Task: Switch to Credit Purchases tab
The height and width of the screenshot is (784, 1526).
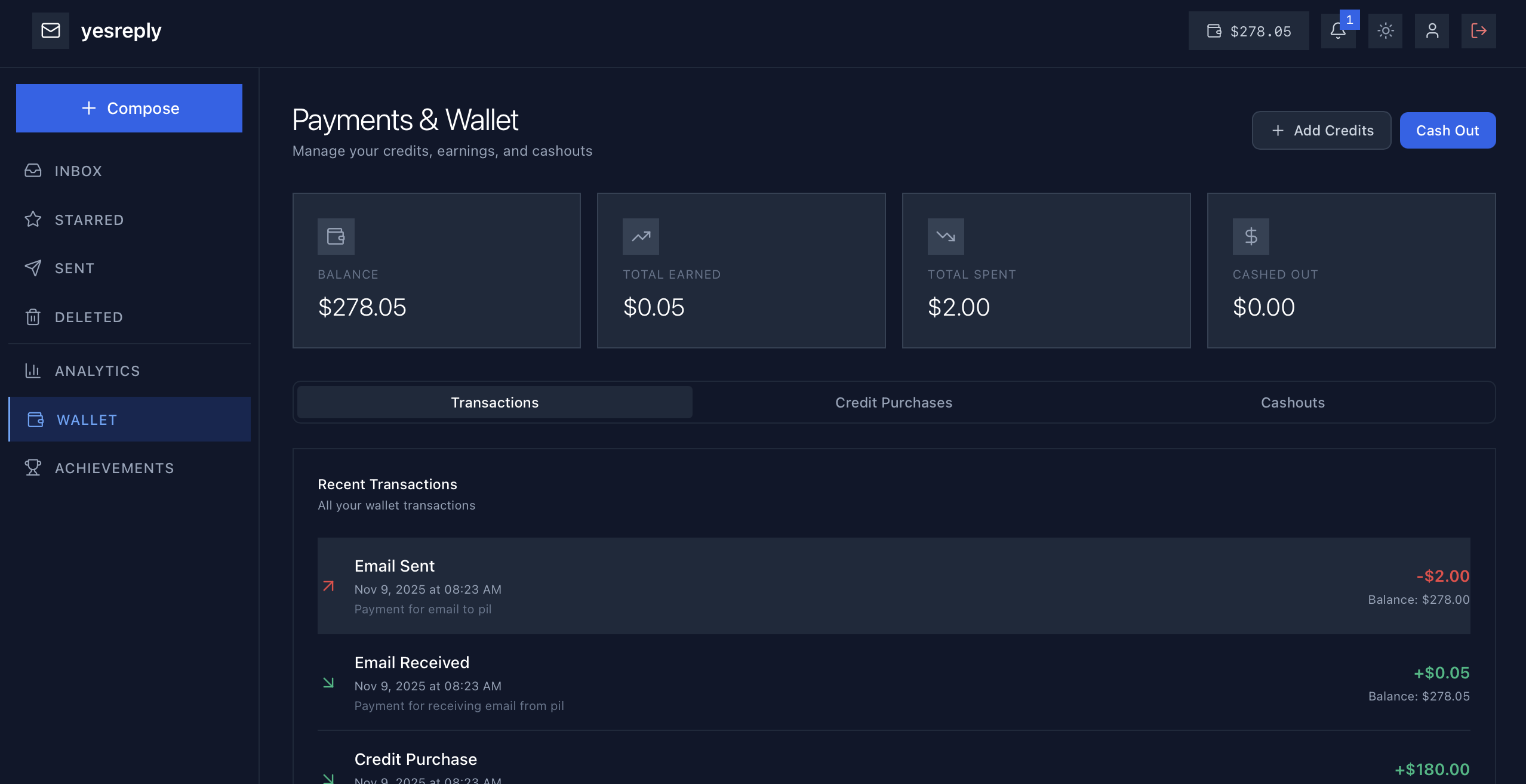Action: click(x=893, y=402)
